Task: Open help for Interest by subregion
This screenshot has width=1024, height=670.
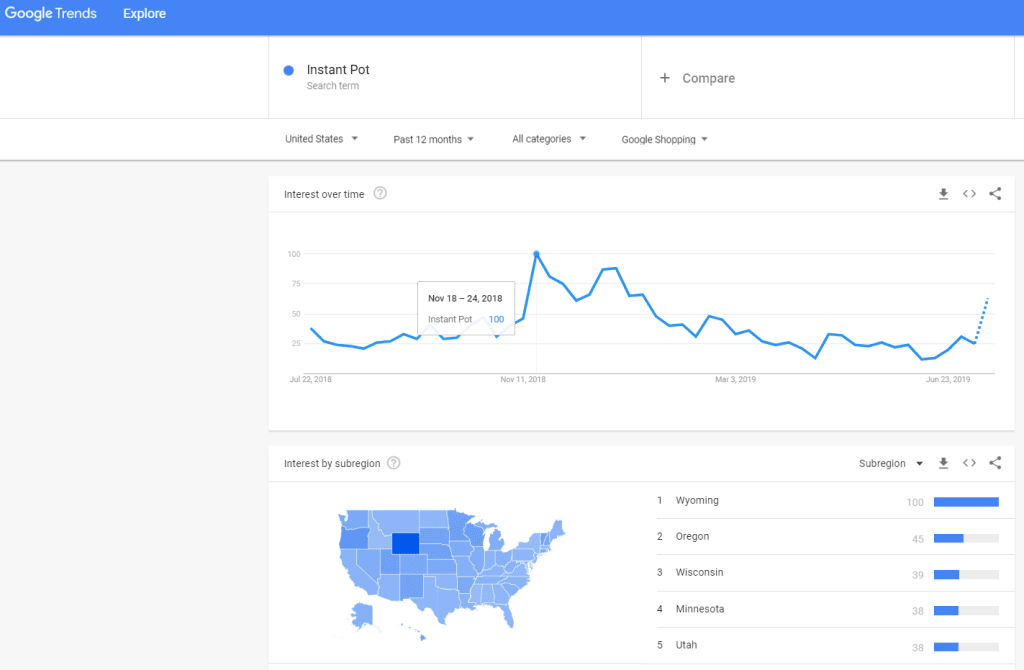Action: pos(394,463)
